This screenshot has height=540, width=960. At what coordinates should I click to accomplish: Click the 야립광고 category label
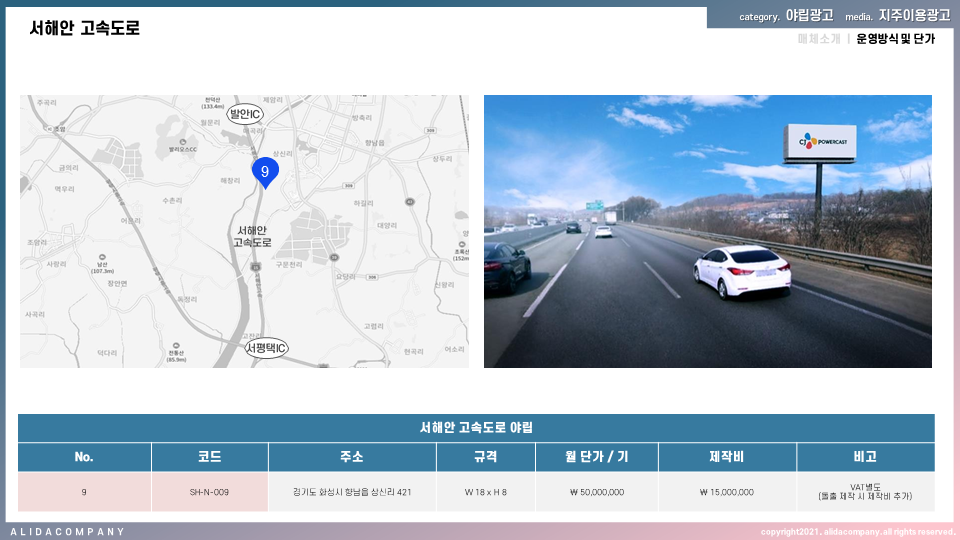(x=809, y=16)
